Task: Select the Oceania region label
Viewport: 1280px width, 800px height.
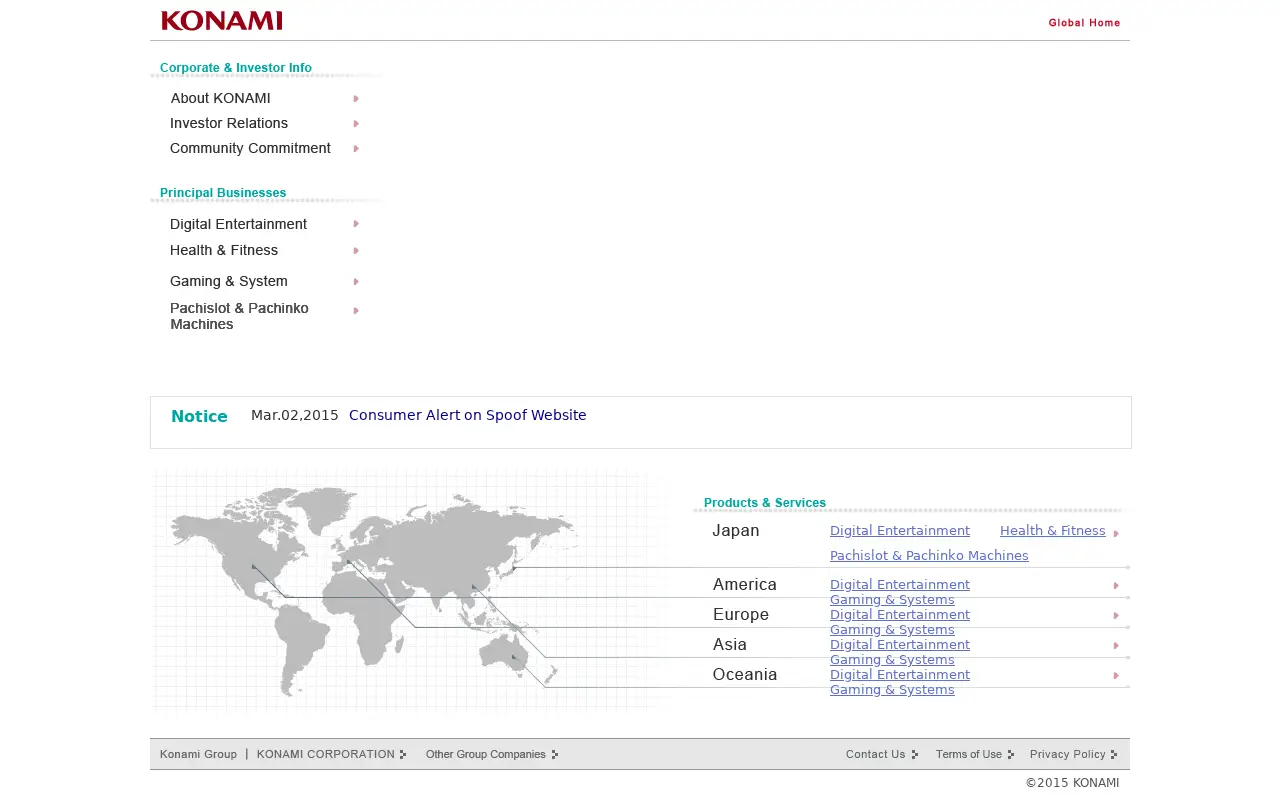Action: point(745,675)
